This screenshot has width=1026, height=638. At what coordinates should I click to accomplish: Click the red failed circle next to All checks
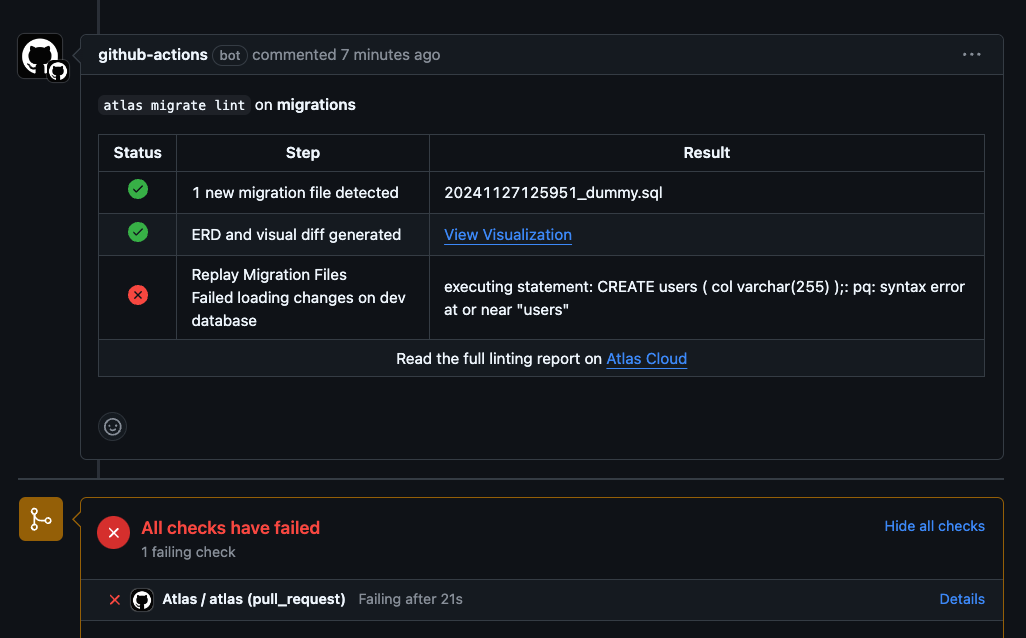coord(113,532)
